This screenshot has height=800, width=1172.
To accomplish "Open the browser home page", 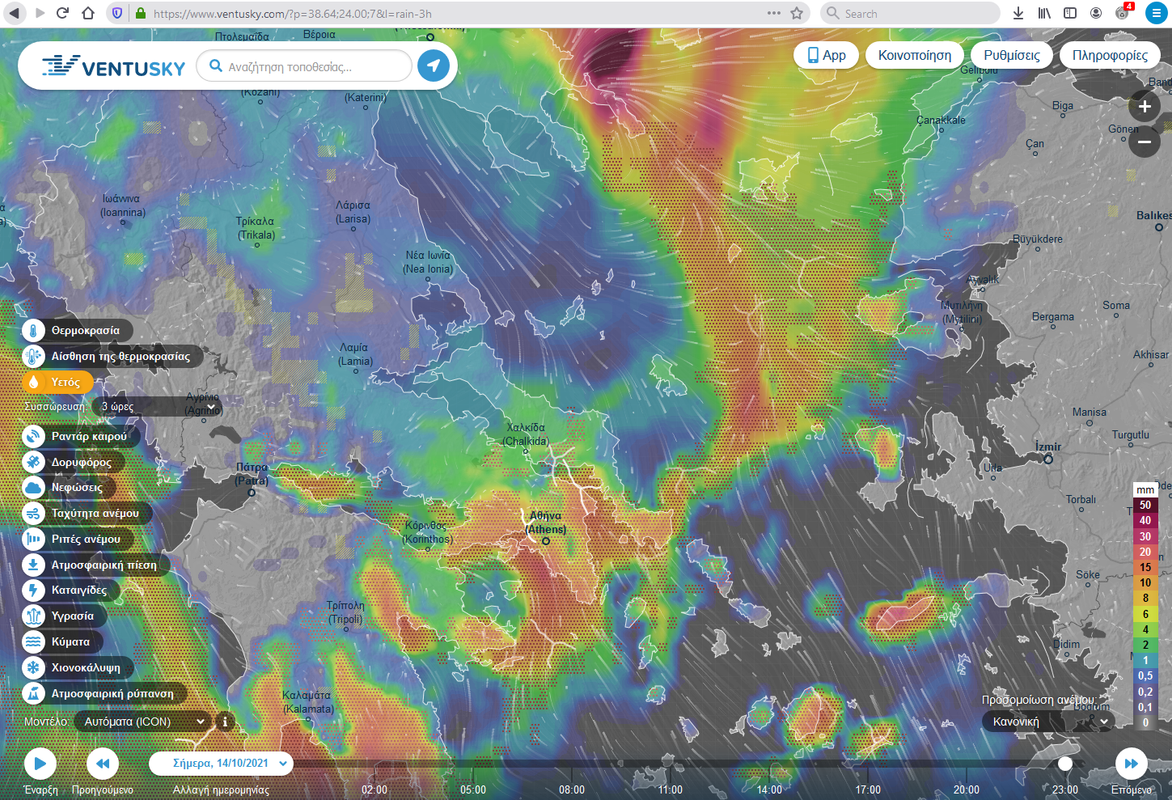I will [x=88, y=13].
